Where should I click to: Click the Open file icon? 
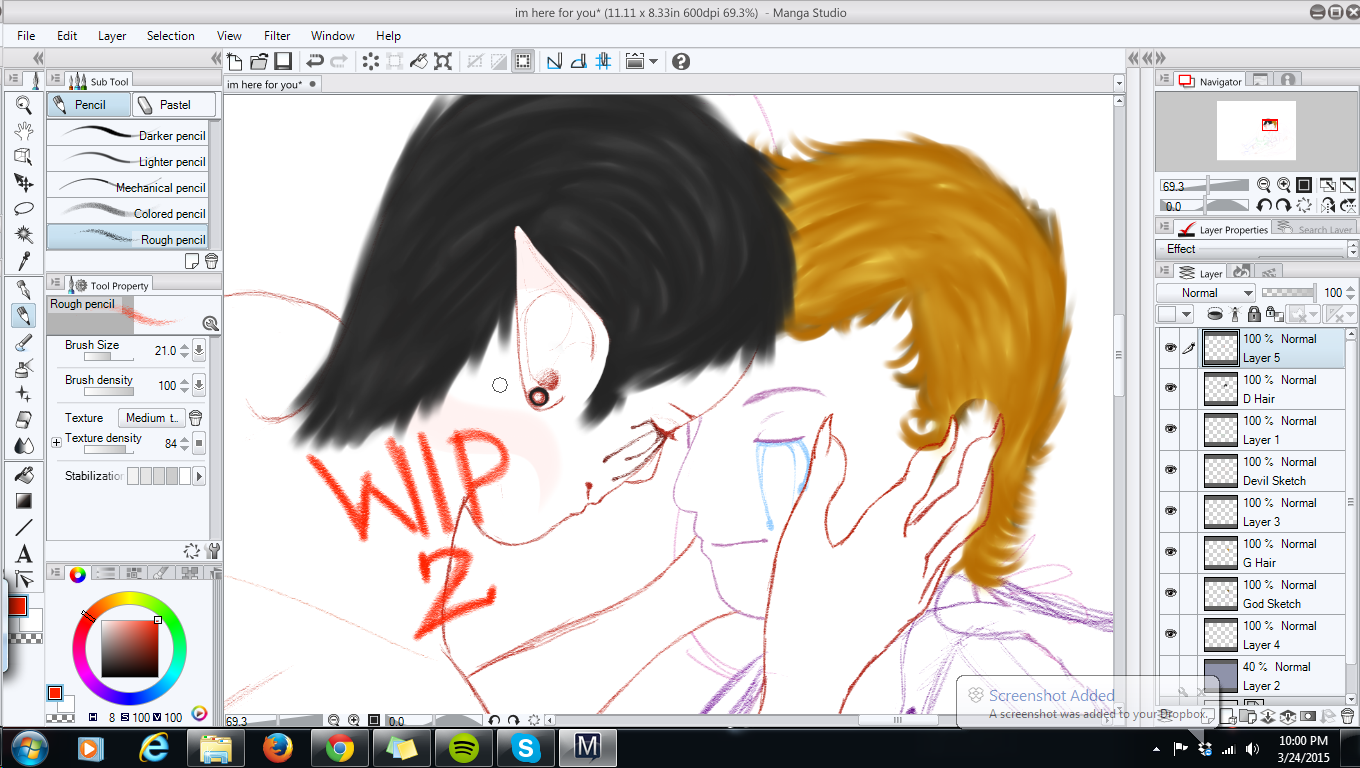(259, 61)
